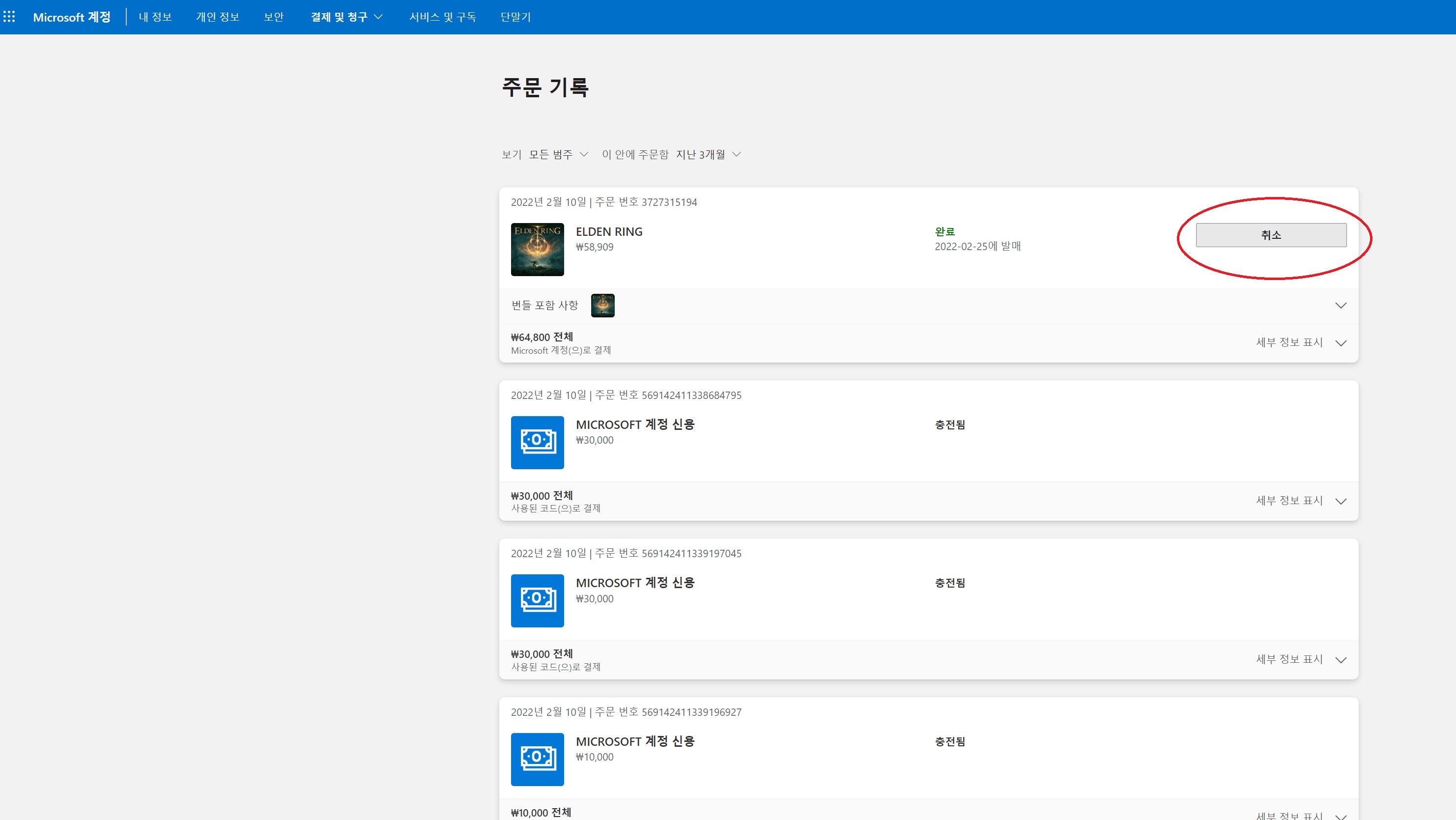
Task: Open the 서비스 및 구독 tab
Action: [443, 17]
